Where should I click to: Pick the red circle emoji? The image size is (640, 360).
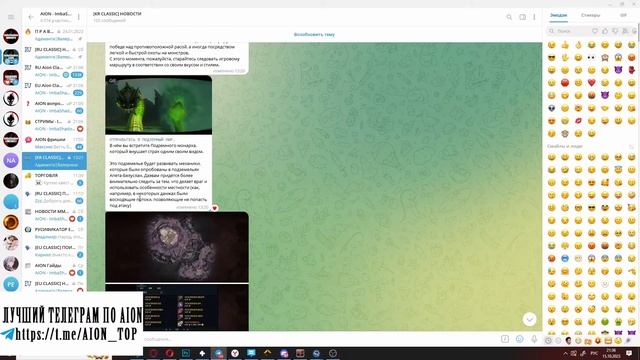tap(565, 82)
